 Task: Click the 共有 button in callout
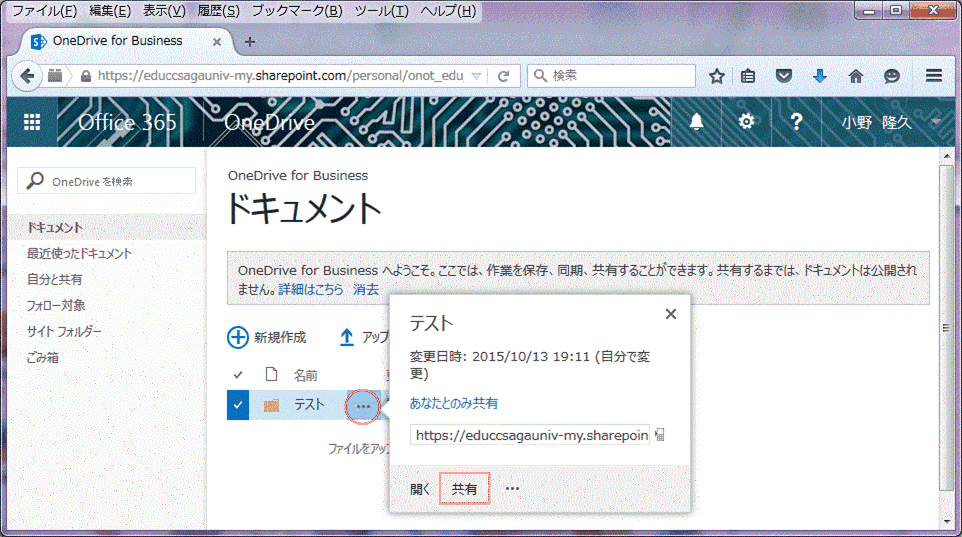(x=464, y=489)
